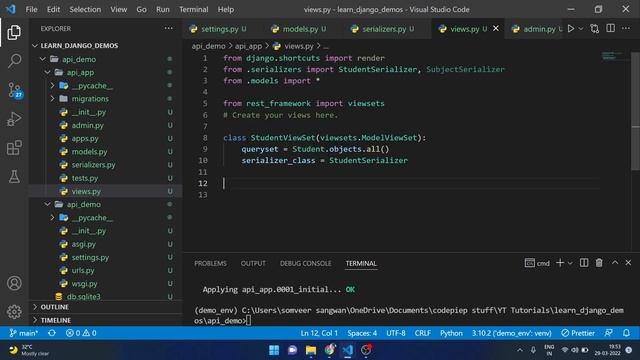This screenshot has width=640, height=360.
Task: Click Windows Start button on taskbar
Action: tap(274, 350)
